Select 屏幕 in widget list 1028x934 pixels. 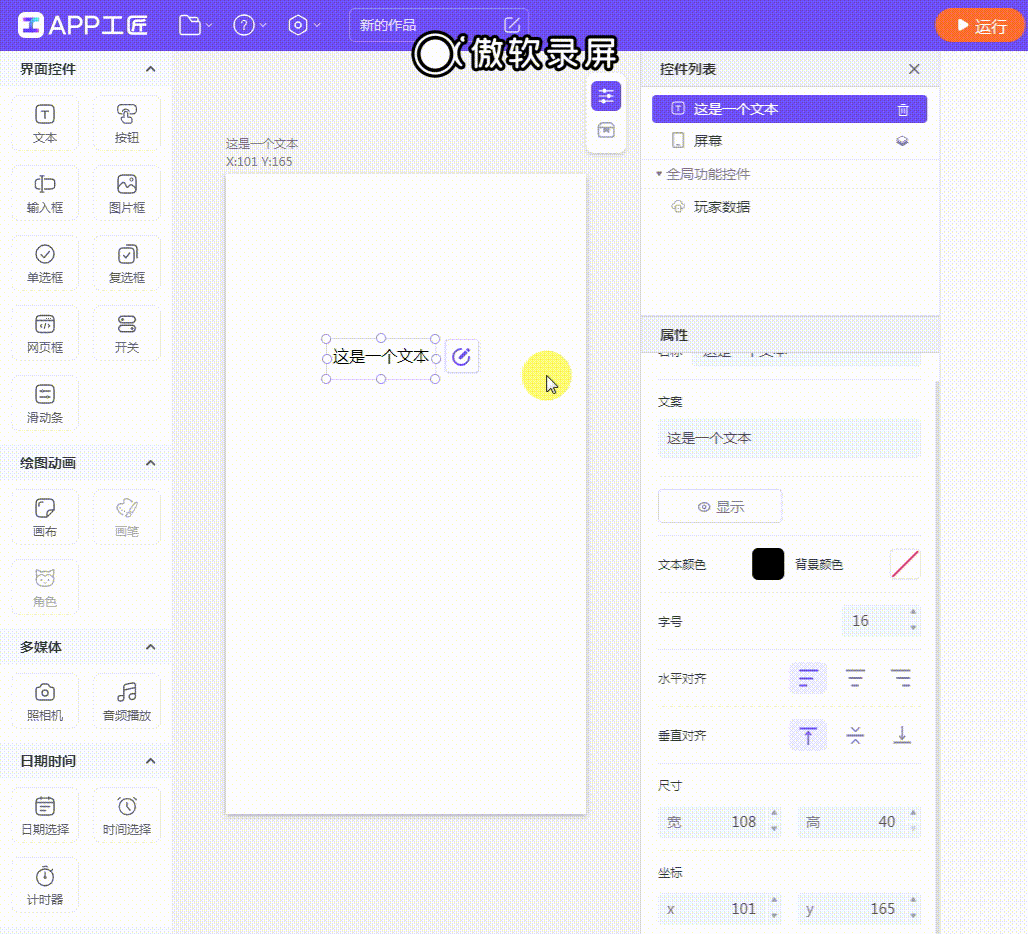coord(789,141)
